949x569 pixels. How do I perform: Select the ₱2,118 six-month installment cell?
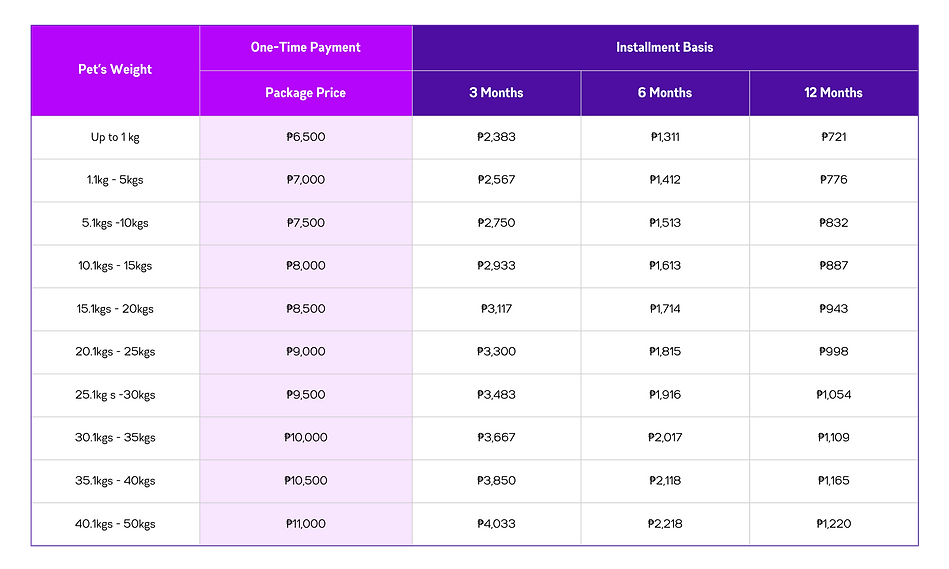(665, 481)
